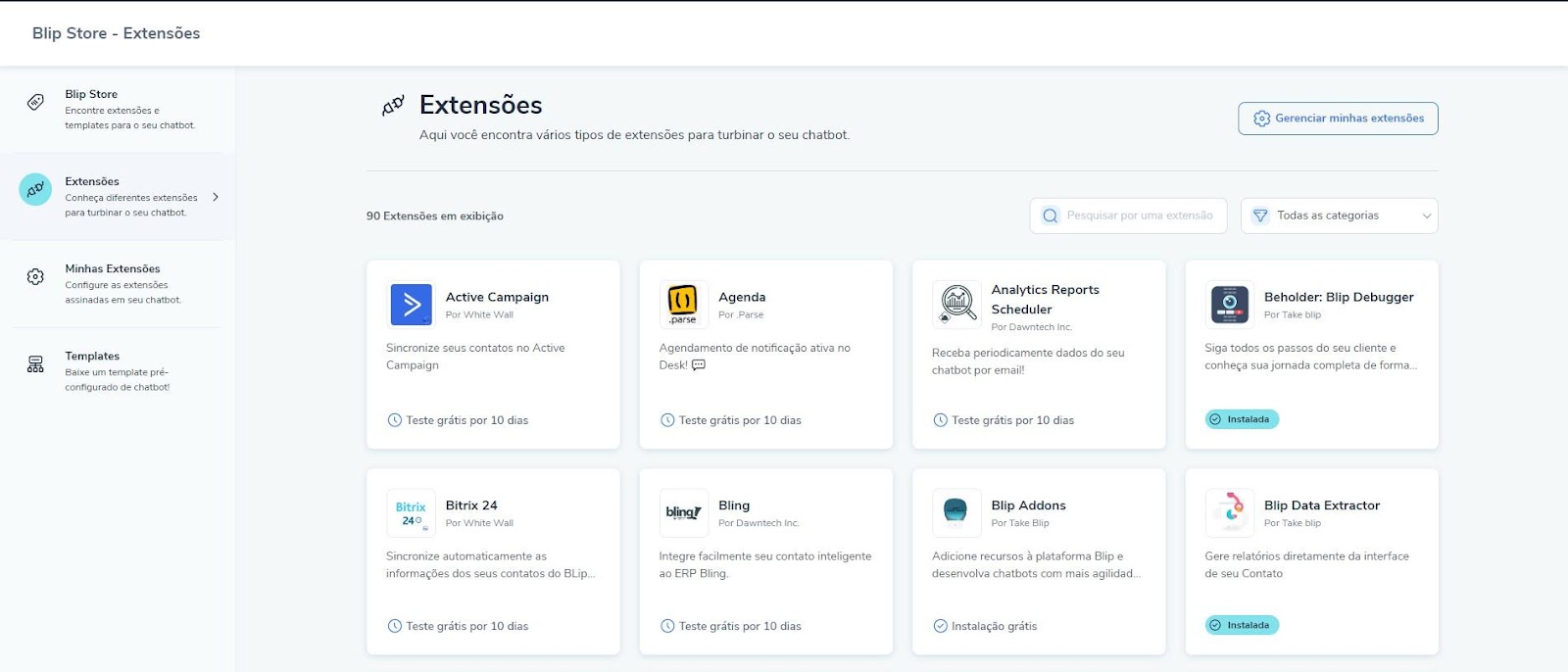Screen dimensions: 1568x672
Task: Open the Analytics Reports Scheduler icon
Action: [956, 305]
